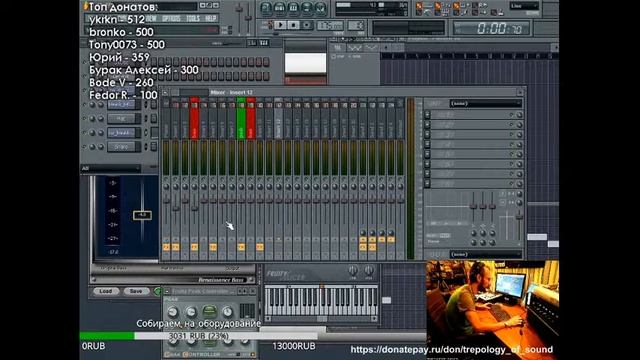
Task: Open the step sequencer shortcut icon
Action: pyautogui.click(x=280, y=7)
